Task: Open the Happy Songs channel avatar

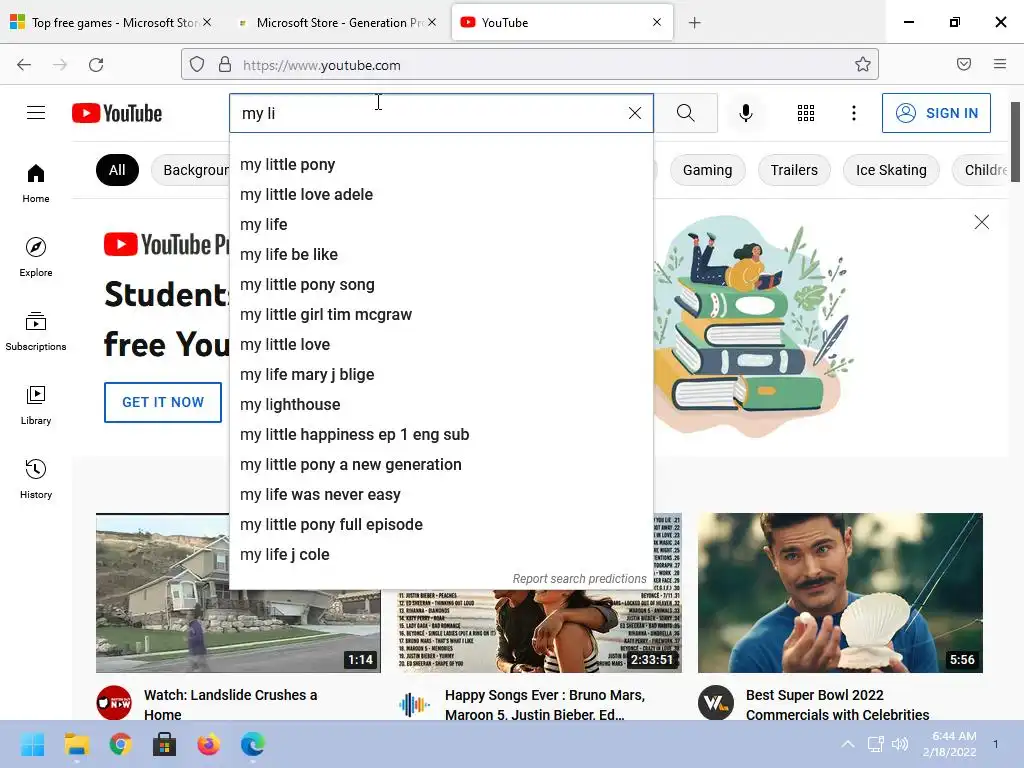Action: click(415, 703)
